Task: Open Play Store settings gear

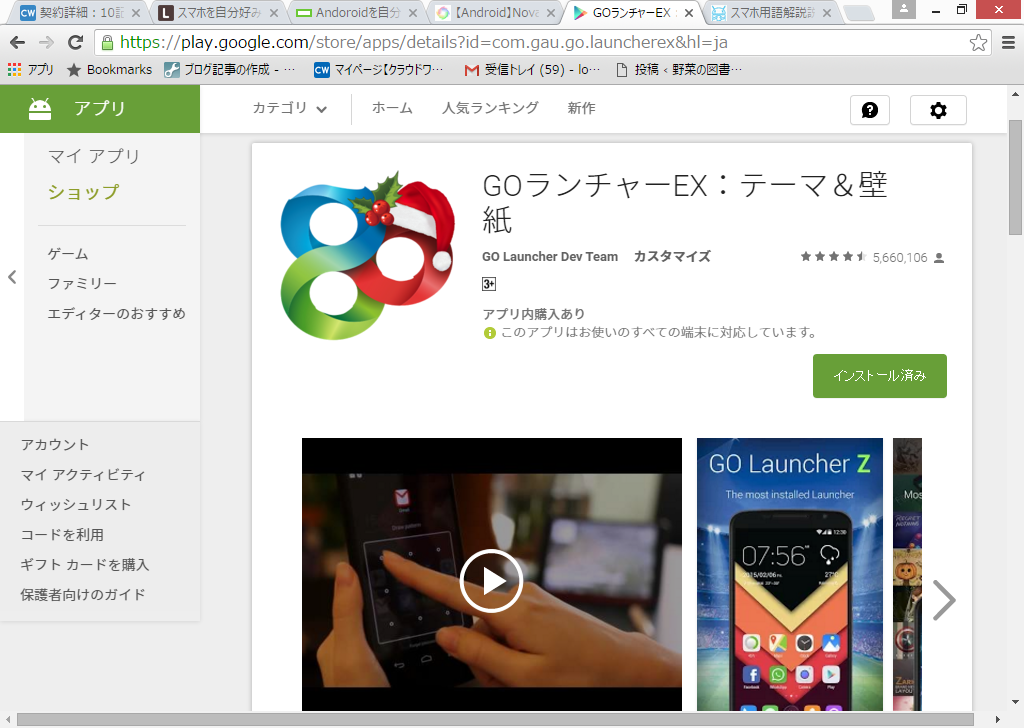Action: click(x=938, y=110)
